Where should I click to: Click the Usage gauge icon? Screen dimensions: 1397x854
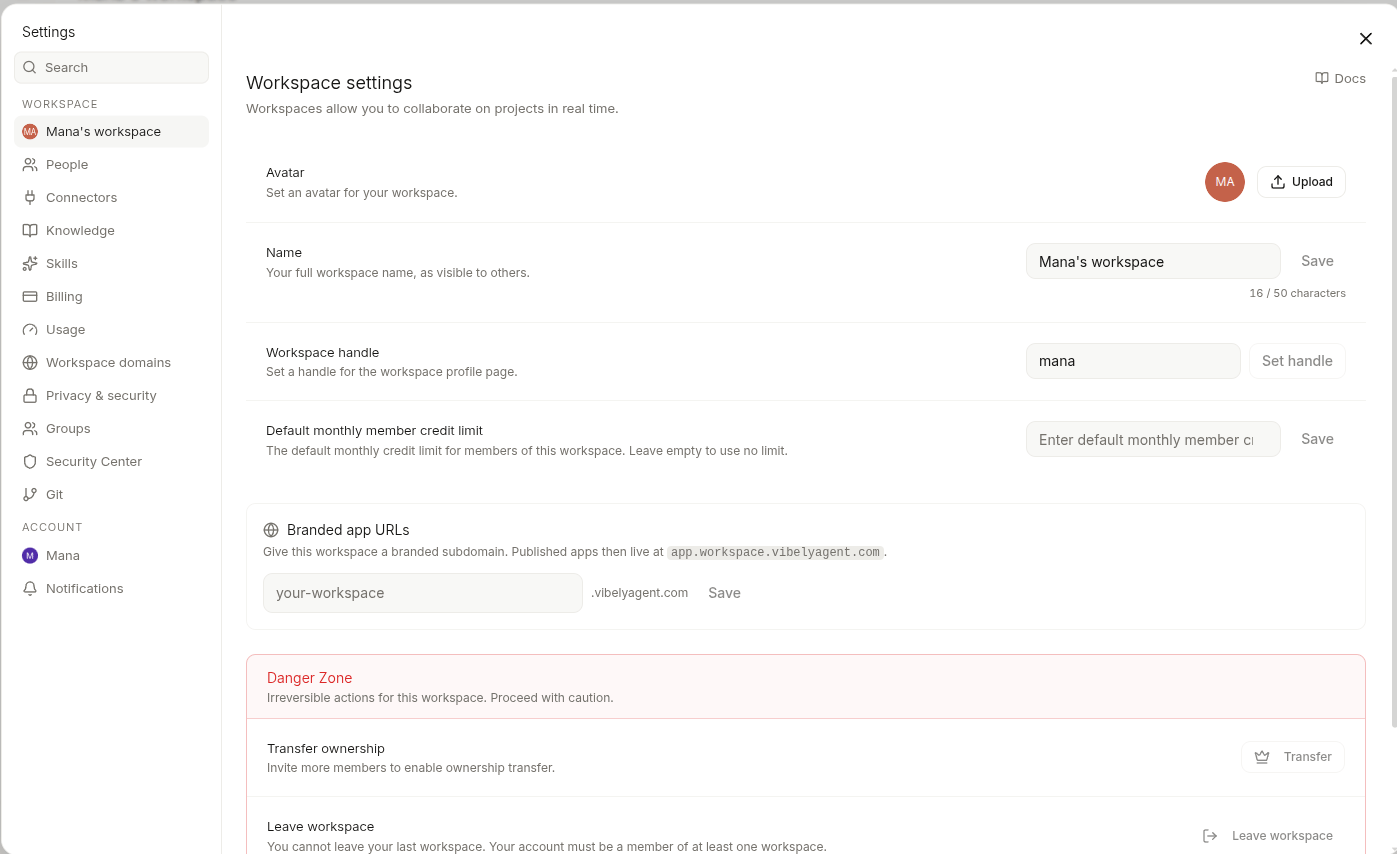coord(30,330)
